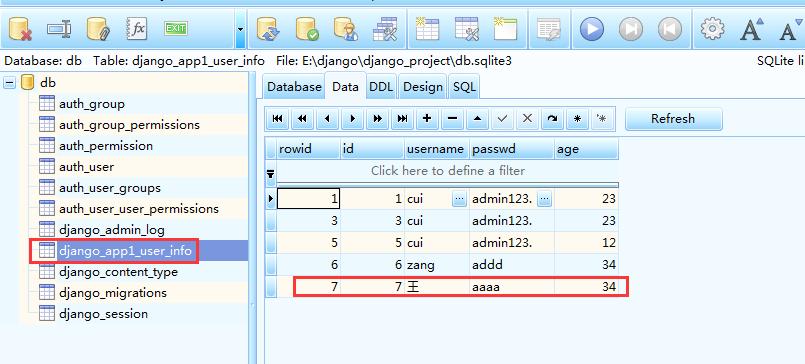Click the Refresh button
Screen dimensions: 805x364
tap(673, 119)
